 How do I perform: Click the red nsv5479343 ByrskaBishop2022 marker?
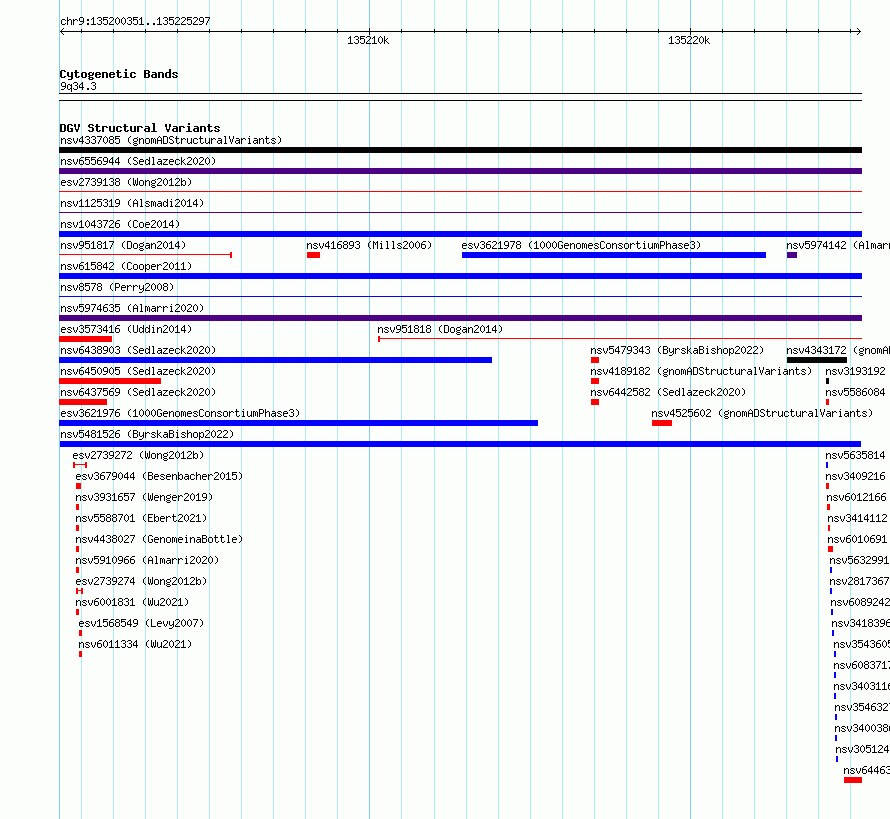pyautogui.click(x=595, y=360)
